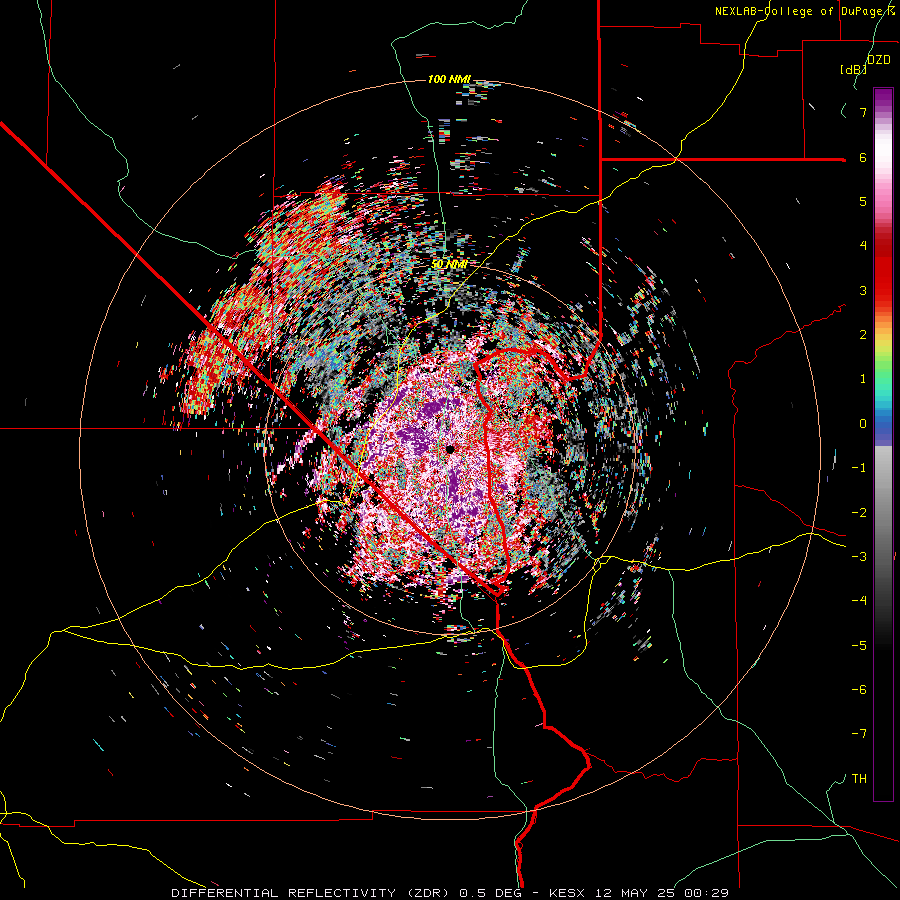Click the 1 value on color scale

(863, 379)
